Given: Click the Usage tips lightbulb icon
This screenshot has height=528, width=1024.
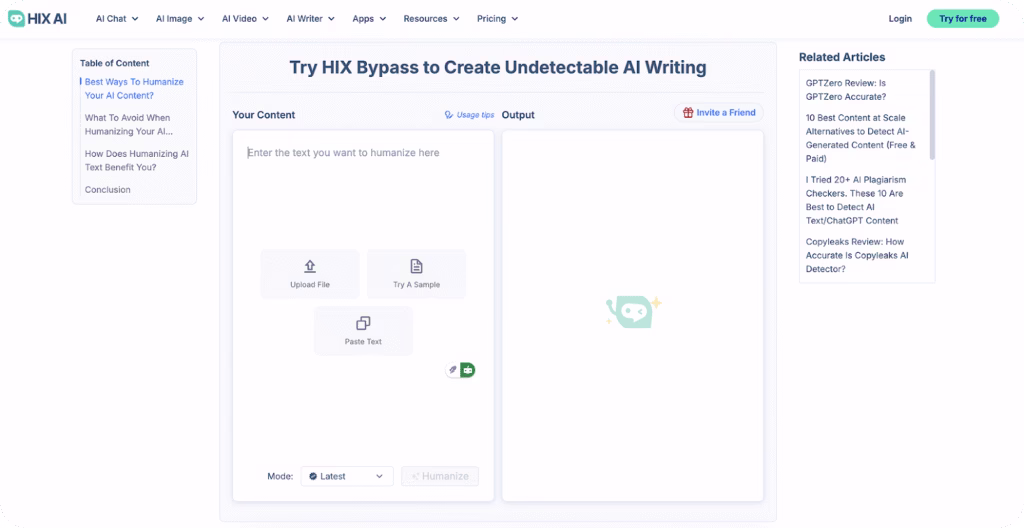Looking at the screenshot, I should tap(449, 115).
